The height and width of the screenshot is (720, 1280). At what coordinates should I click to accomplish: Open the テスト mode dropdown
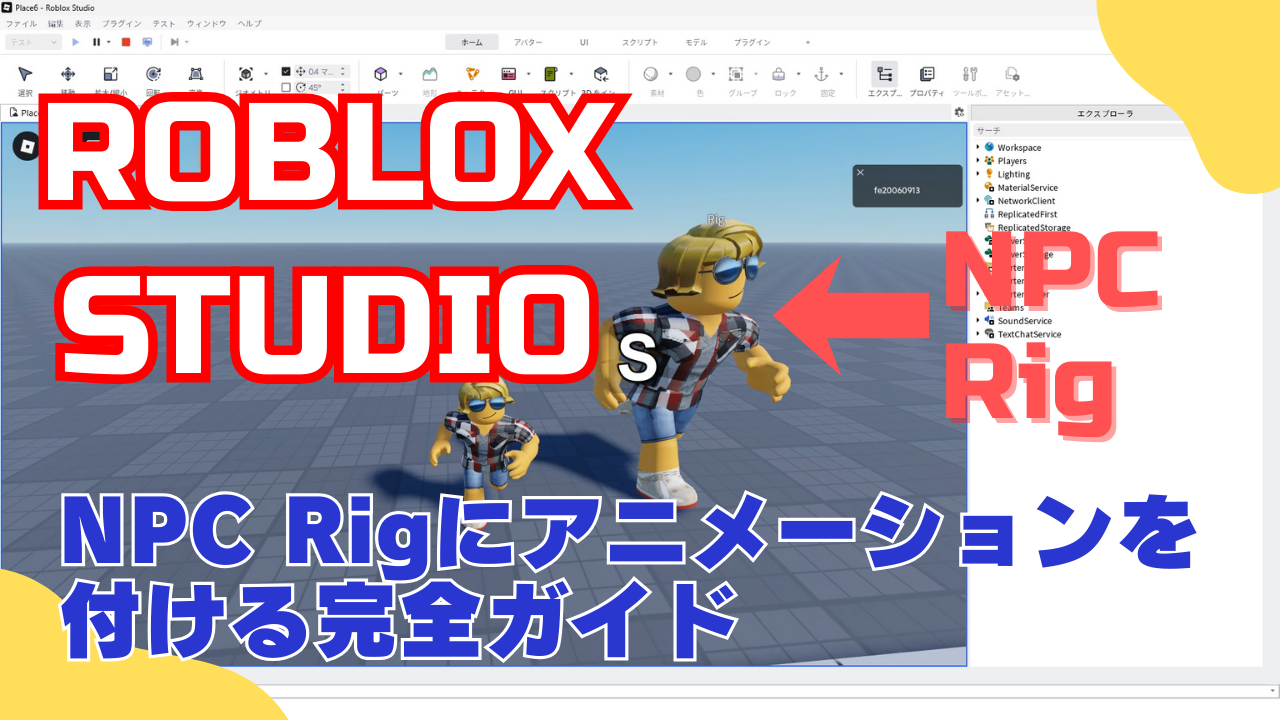33,42
